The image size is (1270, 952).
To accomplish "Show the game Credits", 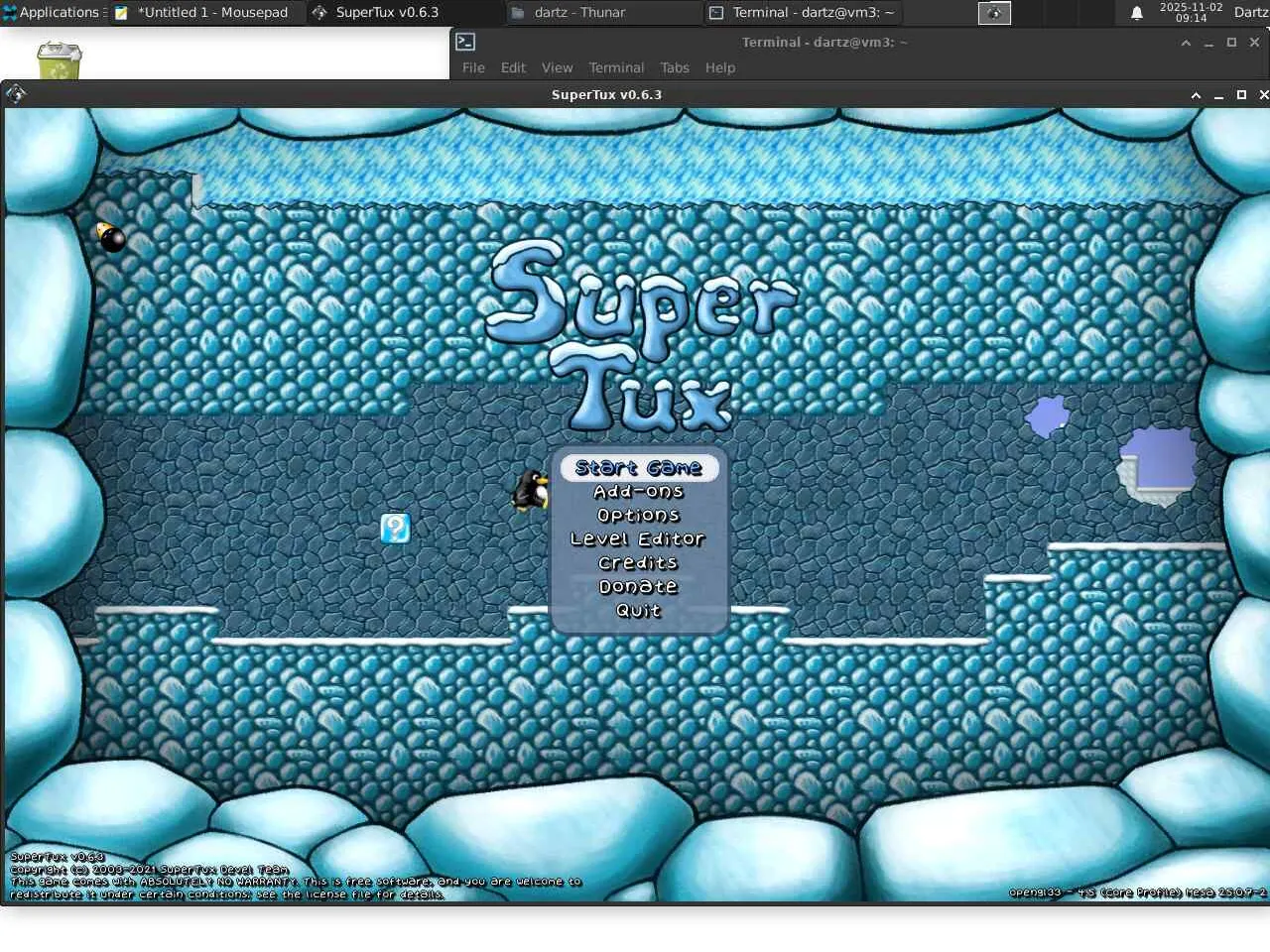I will point(638,563).
